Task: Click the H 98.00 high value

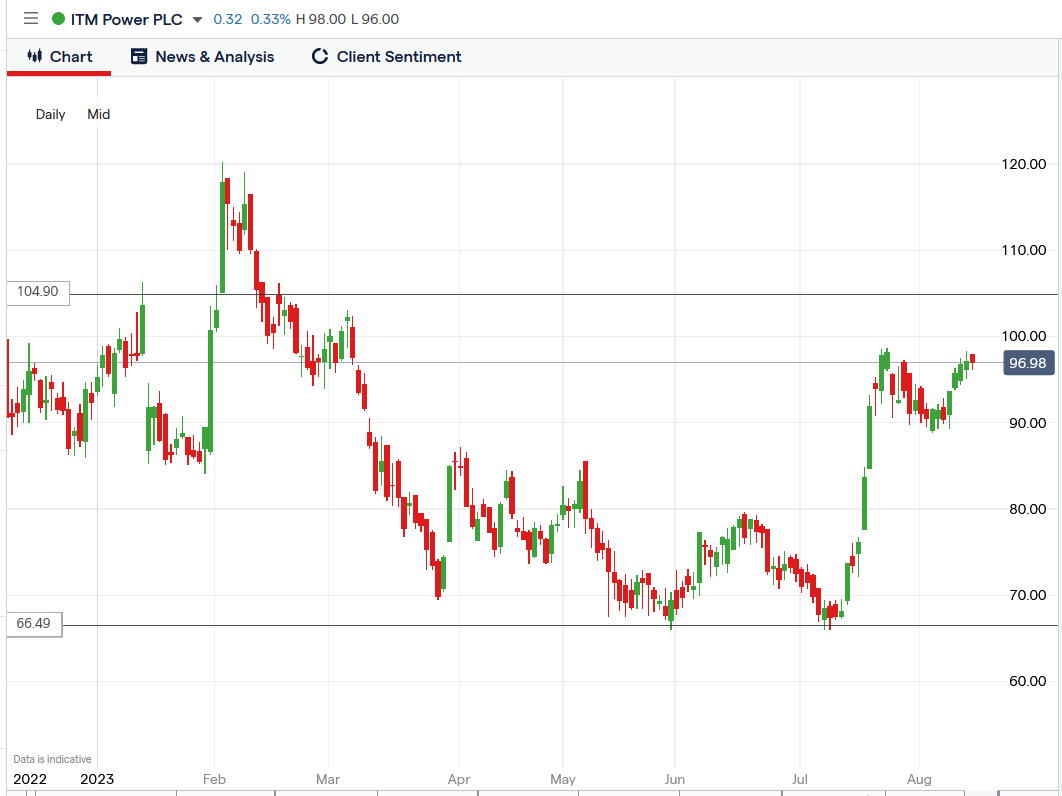Action: pyautogui.click(x=320, y=20)
